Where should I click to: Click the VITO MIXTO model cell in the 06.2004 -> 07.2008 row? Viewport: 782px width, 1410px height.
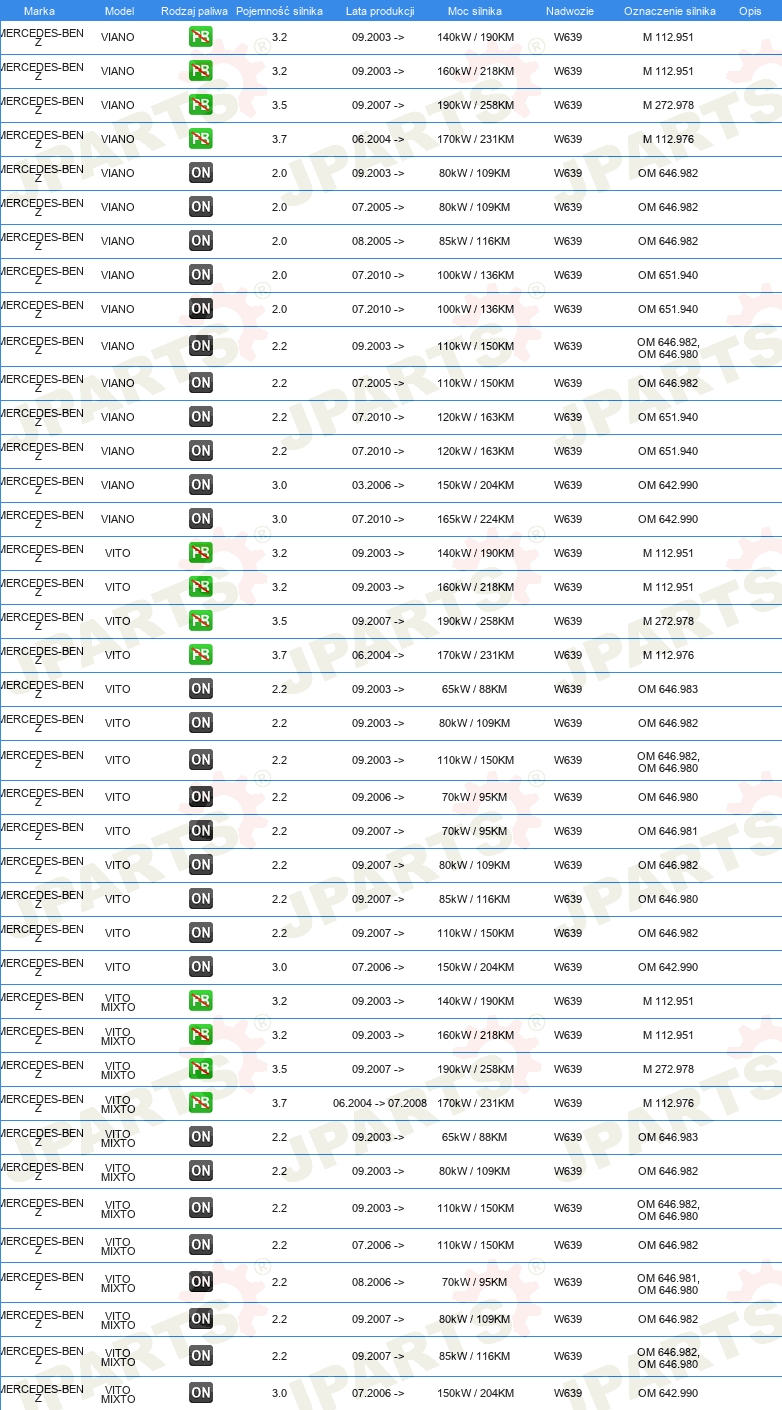(x=118, y=1104)
